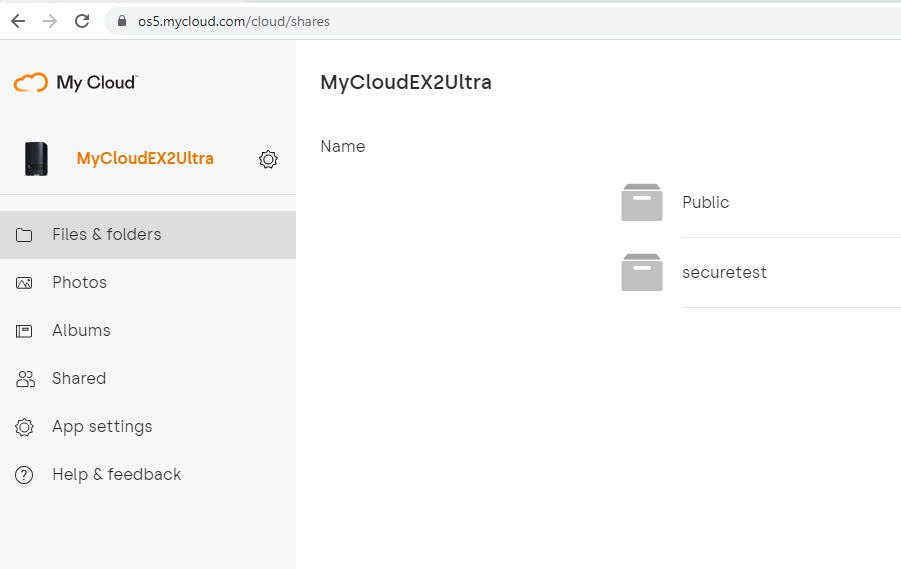Image resolution: width=901 pixels, height=569 pixels.
Task: Open the Files & folders section
Action: [148, 234]
